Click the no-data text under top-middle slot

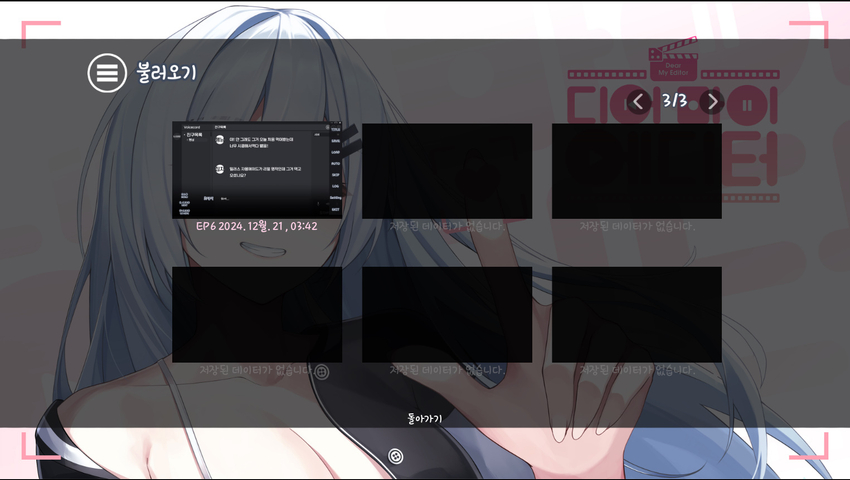pyautogui.click(x=447, y=226)
